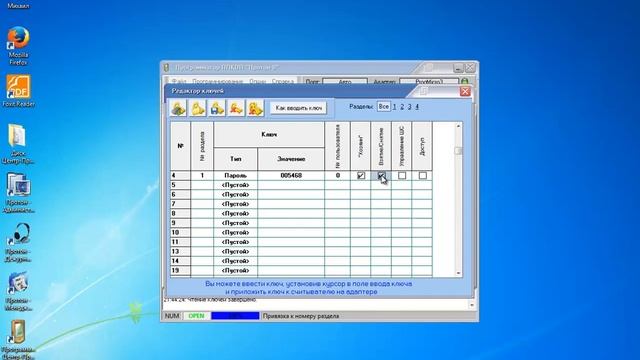Screen dimensions: 640x360
Task: Select the '<Пустой>' type cell in row 7
Action: pos(236,204)
